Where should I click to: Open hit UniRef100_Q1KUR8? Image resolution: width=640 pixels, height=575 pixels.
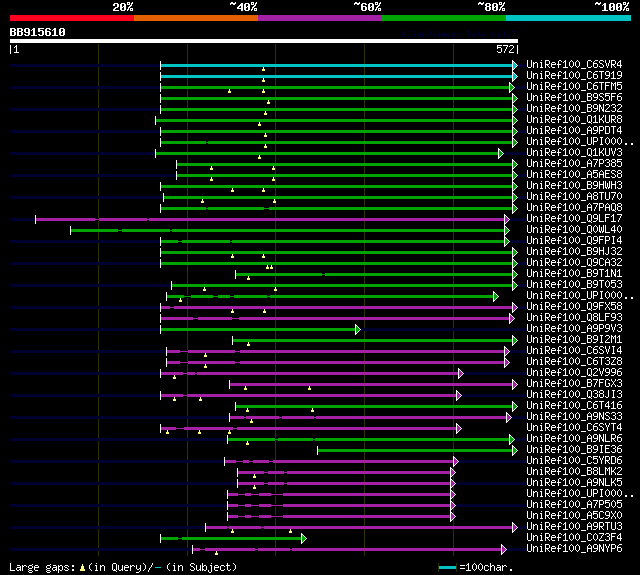(574, 120)
